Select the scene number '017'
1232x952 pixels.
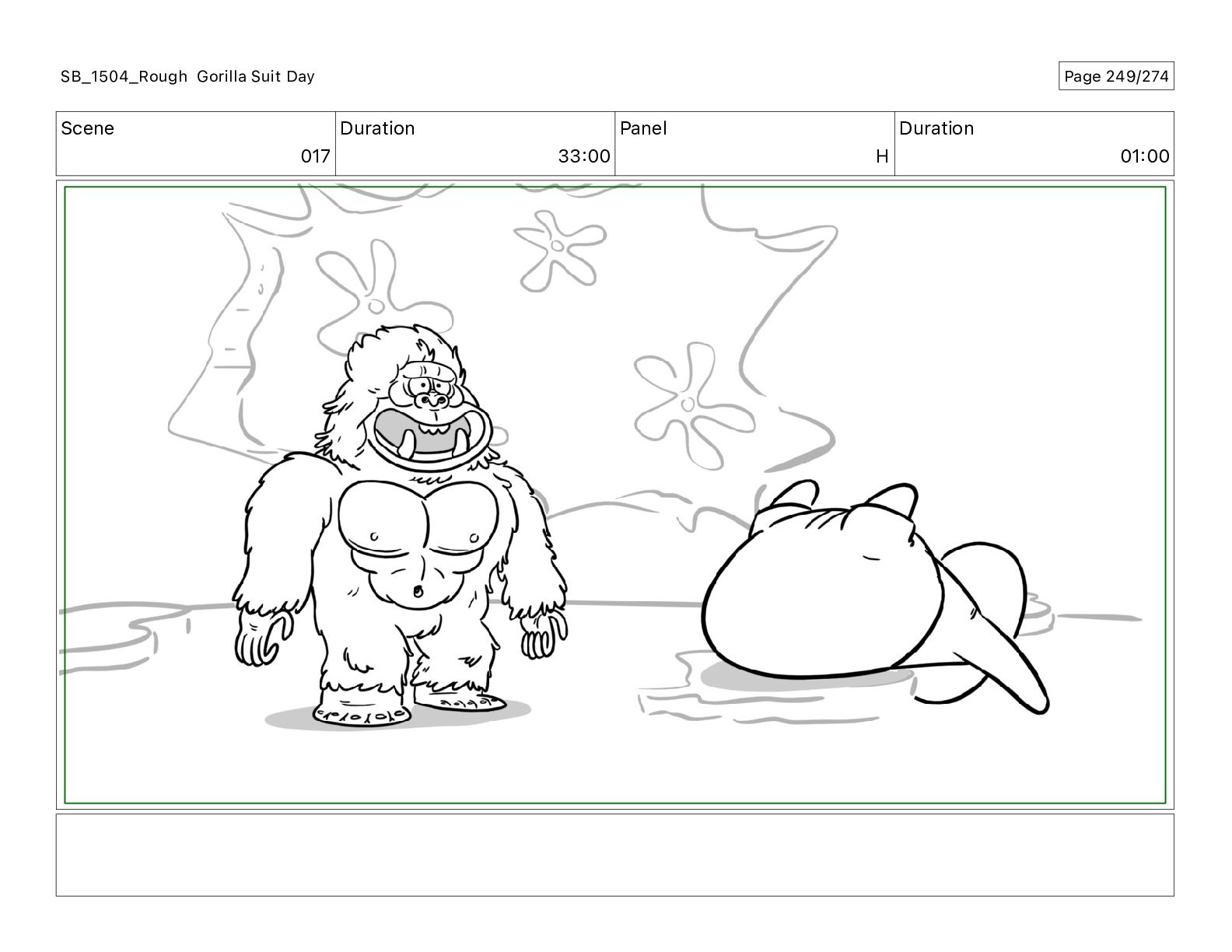315,156
